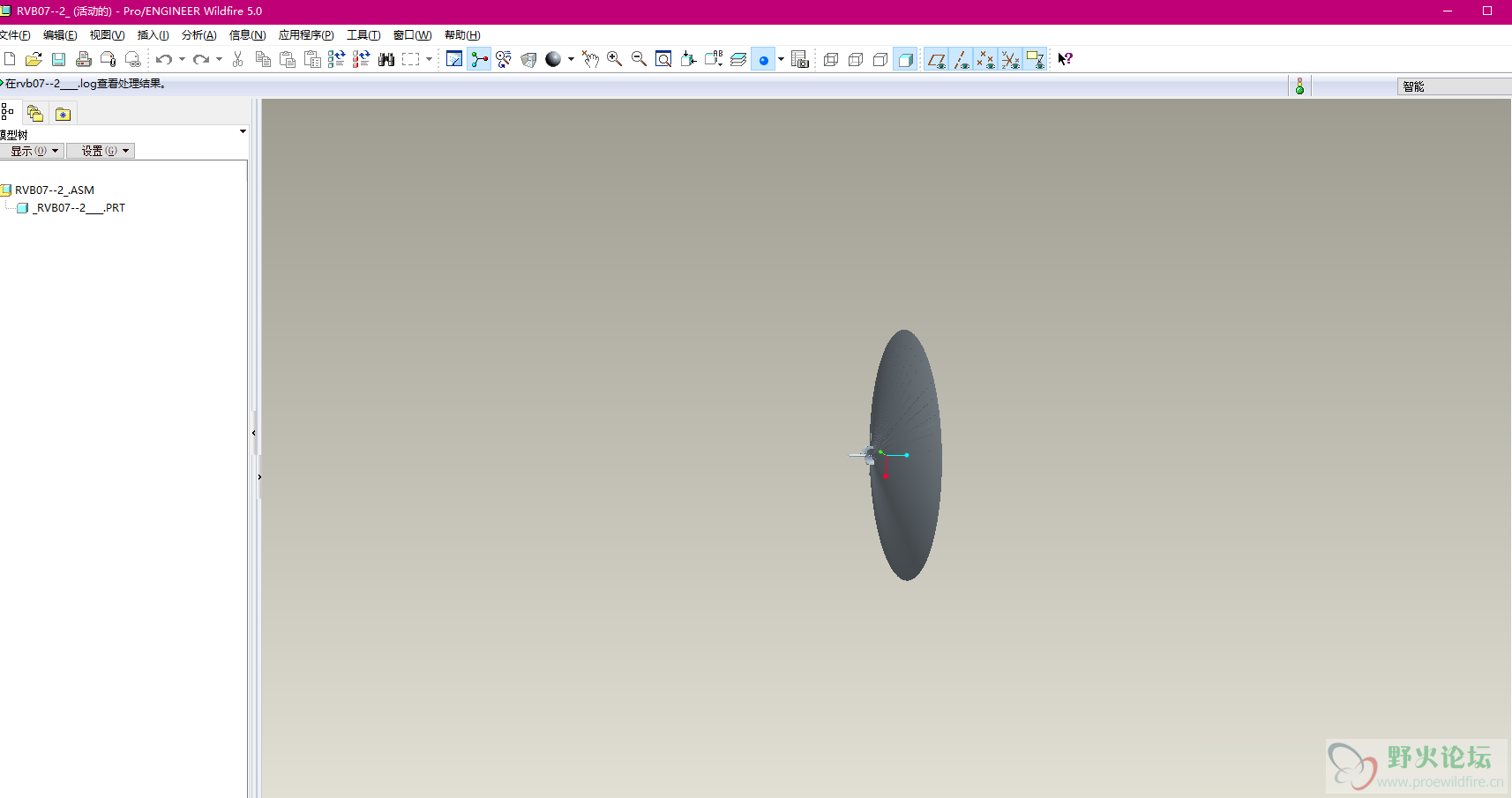Select RVB07--2_.ASM in model tree
The height and width of the screenshot is (798, 1512).
(55, 190)
